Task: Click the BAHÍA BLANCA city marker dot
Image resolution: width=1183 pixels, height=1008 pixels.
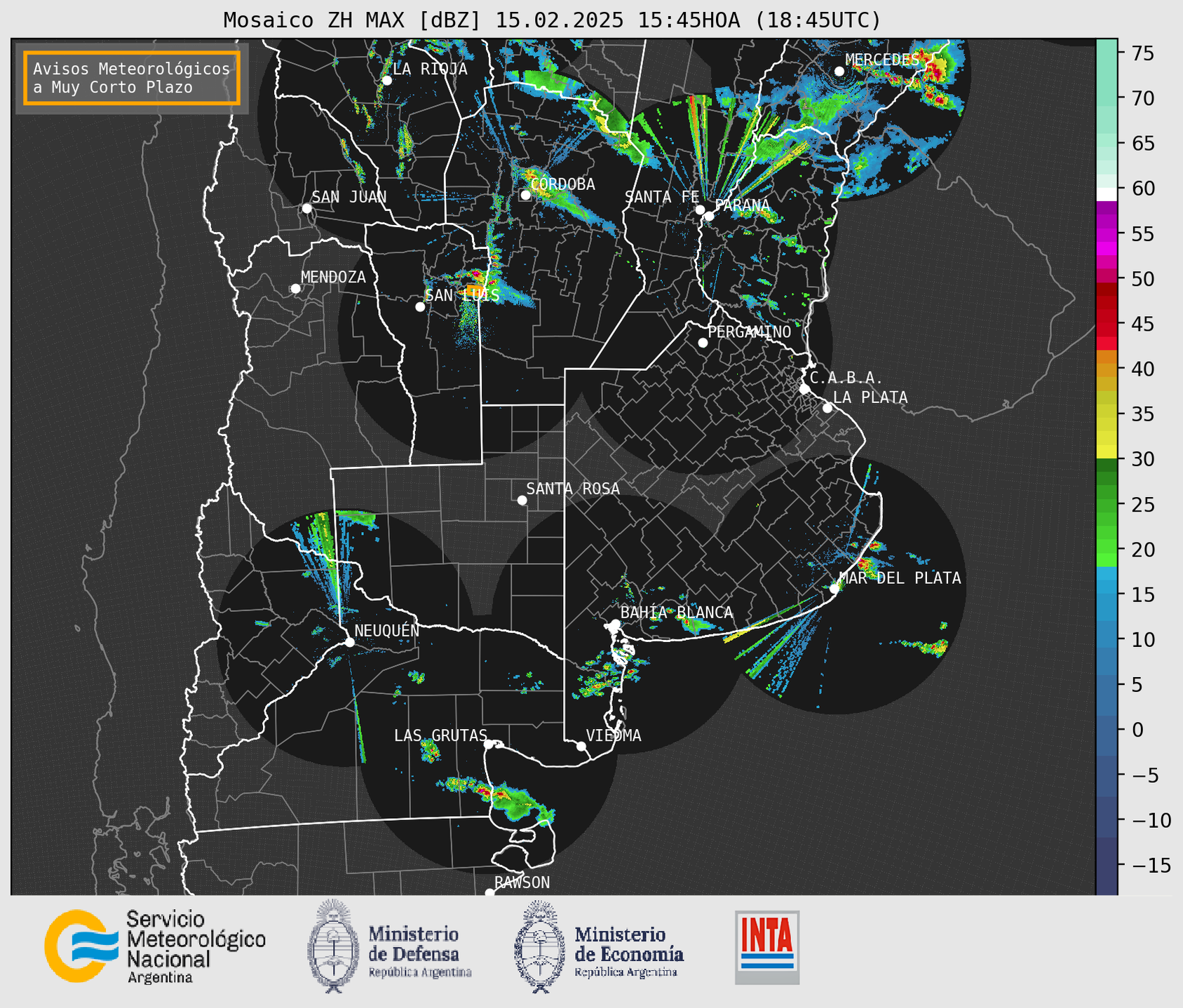Action: click(x=615, y=624)
